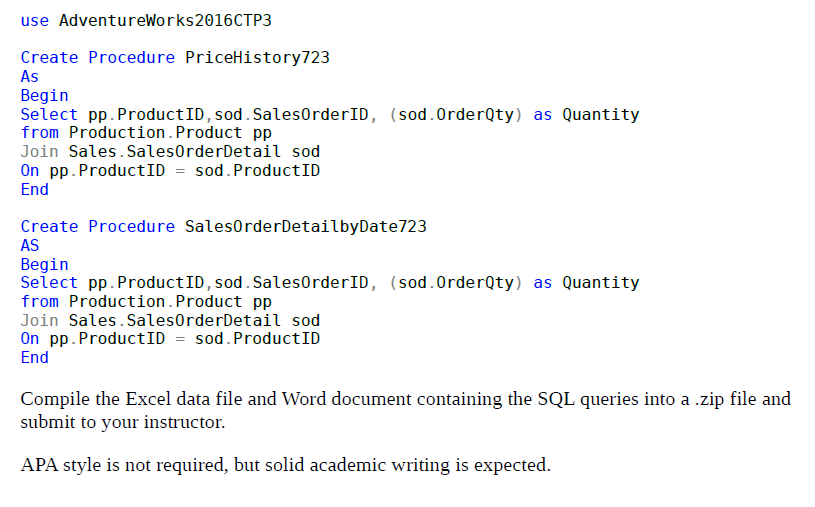The width and height of the screenshot is (815, 507).
Task: Click the AdventureWorks2016CTP3 database name
Action: tap(165, 20)
